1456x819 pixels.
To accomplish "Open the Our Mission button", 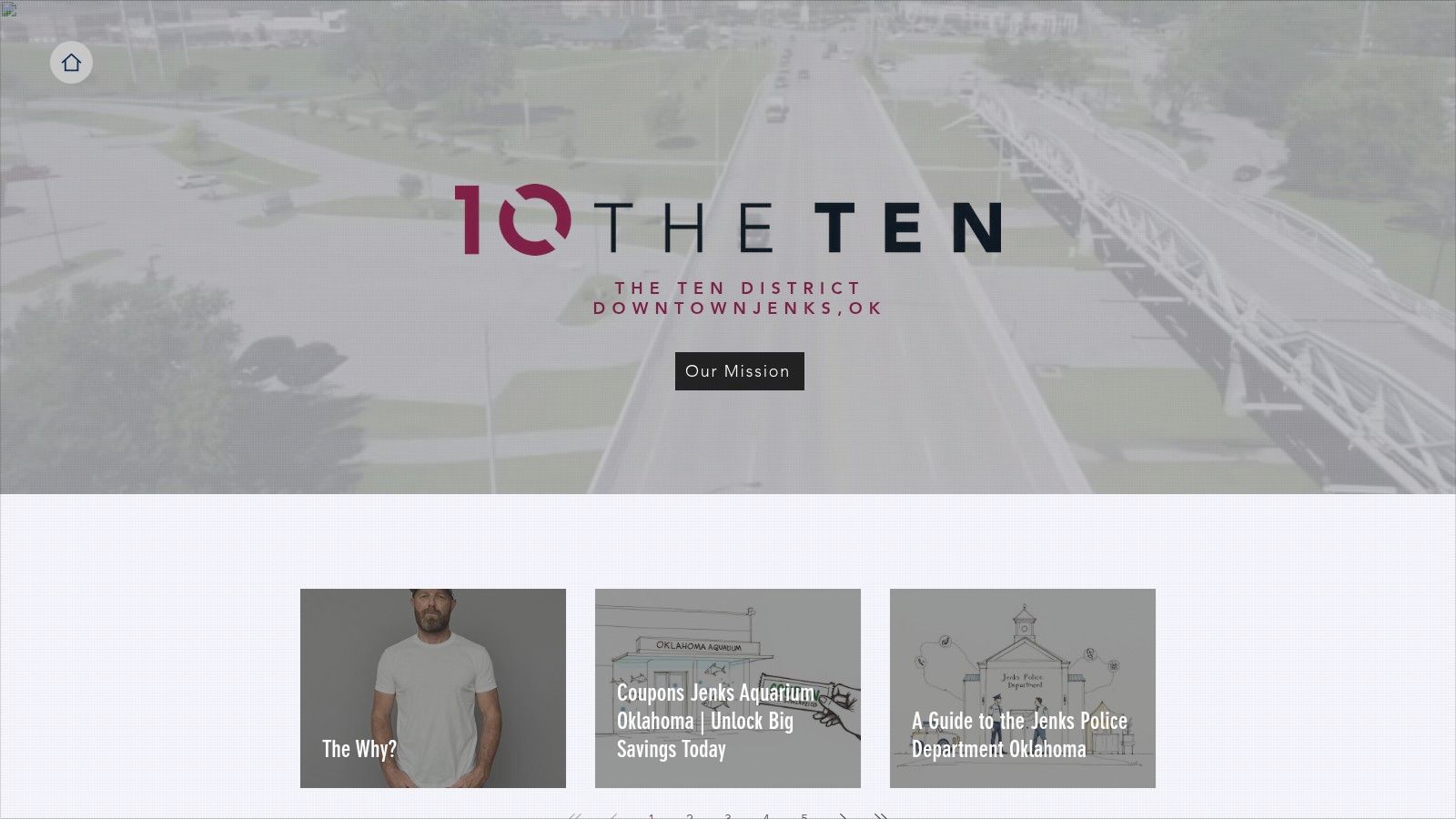I will coord(739,371).
